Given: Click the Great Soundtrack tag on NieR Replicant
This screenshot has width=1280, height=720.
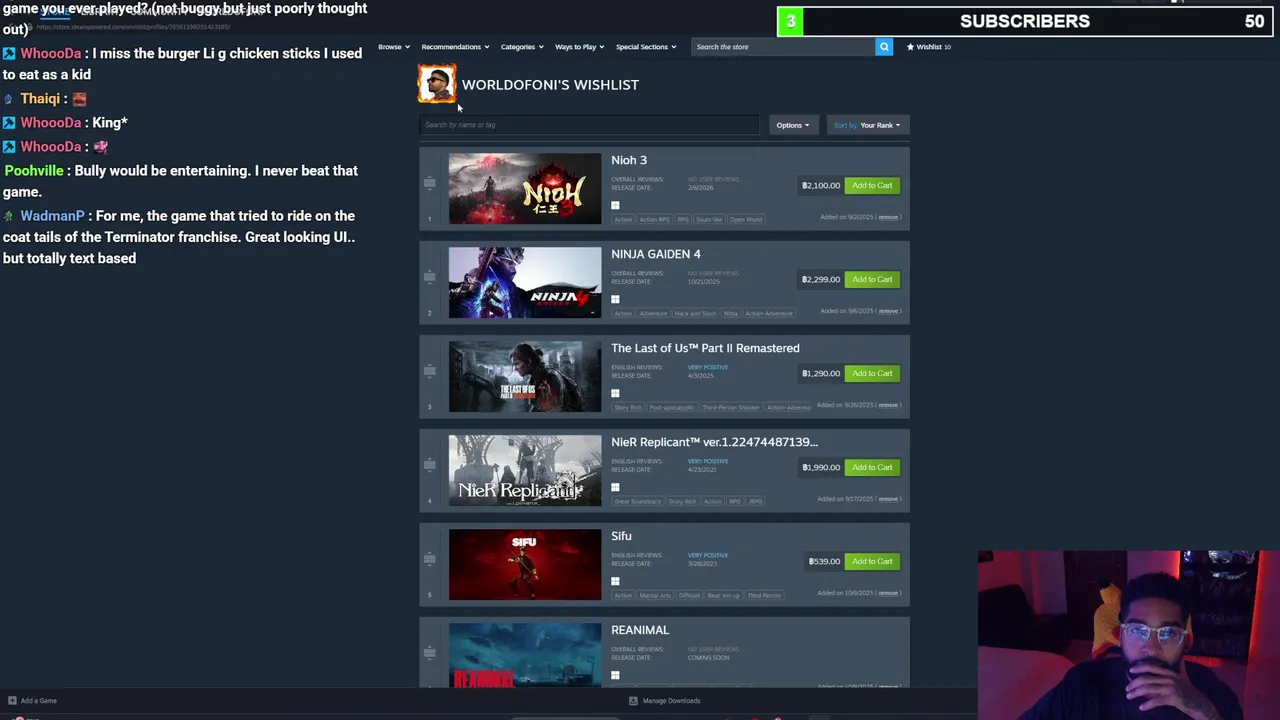Looking at the screenshot, I should [x=637, y=501].
